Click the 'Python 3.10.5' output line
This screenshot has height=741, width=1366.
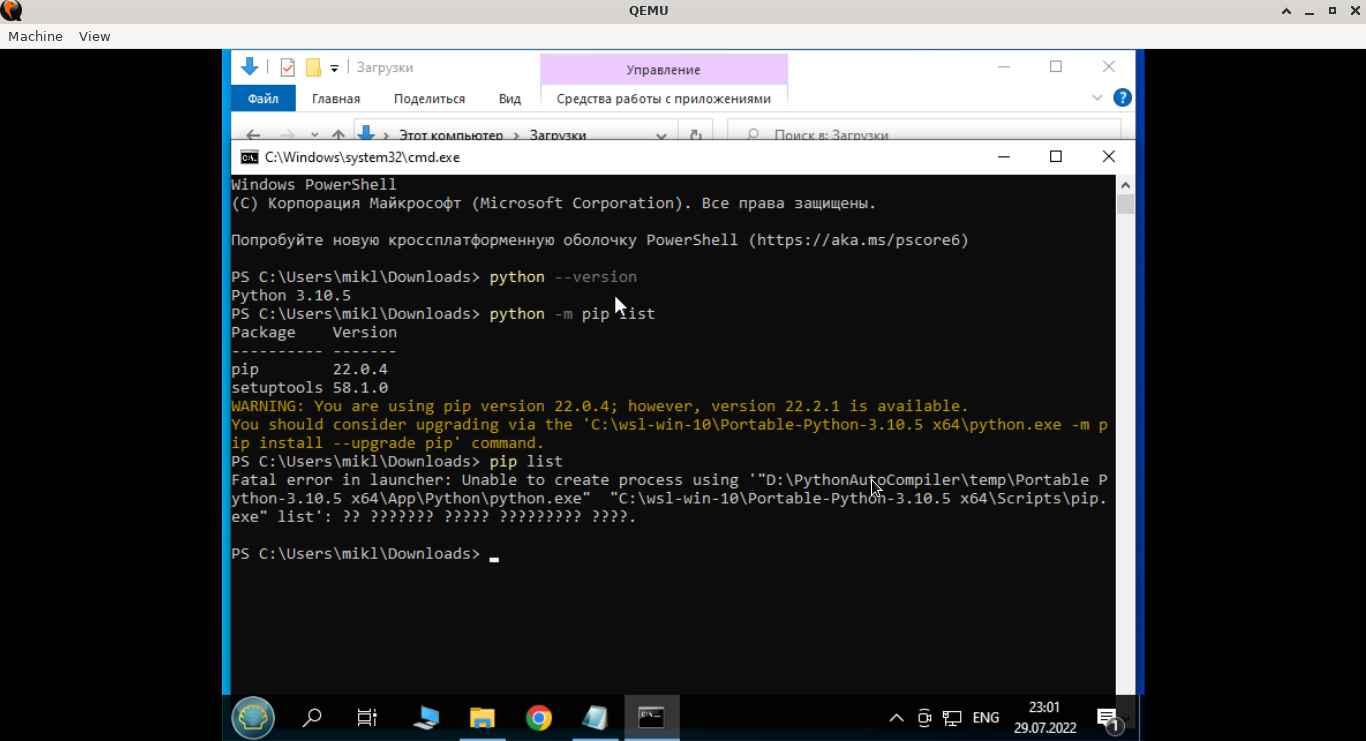point(291,295)
